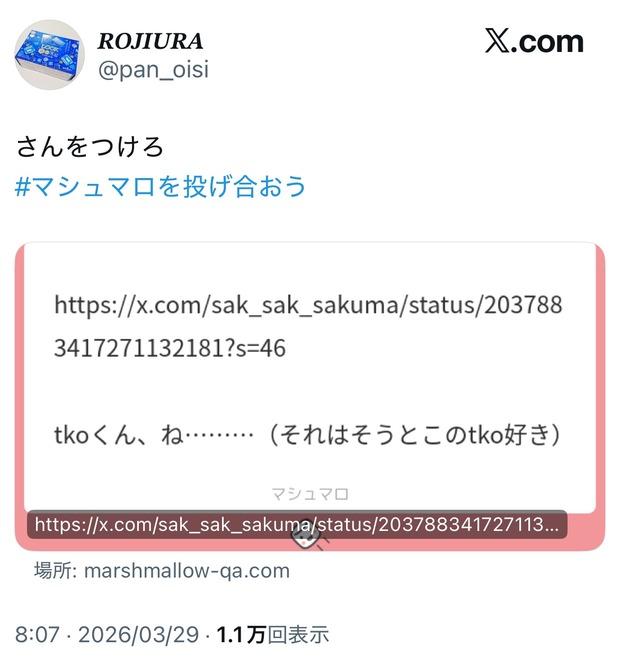Image resolution: width=620 pixels, height=665 pixels.
Task: Open the ROJIURA profile avatar
Action: point(50,55)
